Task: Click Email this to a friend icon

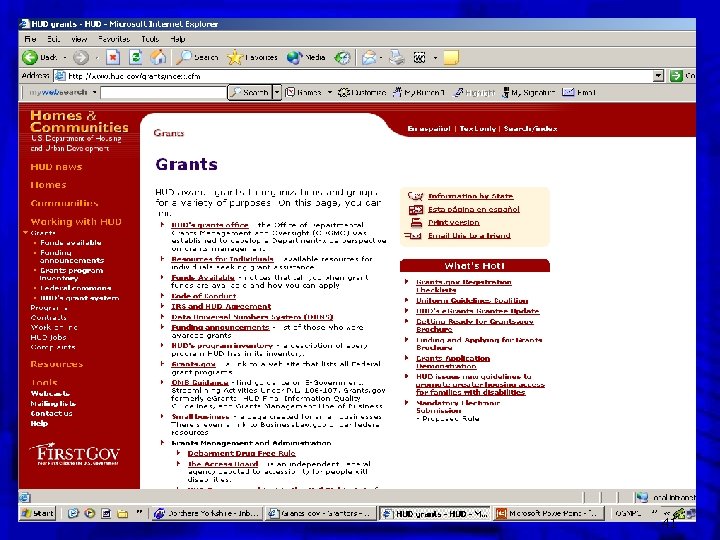Action: 413,236
